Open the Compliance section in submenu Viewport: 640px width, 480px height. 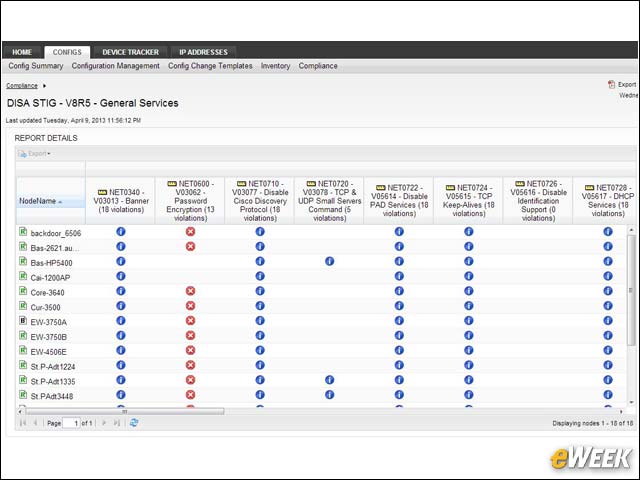pyautogui.click(x=318, y=66)
